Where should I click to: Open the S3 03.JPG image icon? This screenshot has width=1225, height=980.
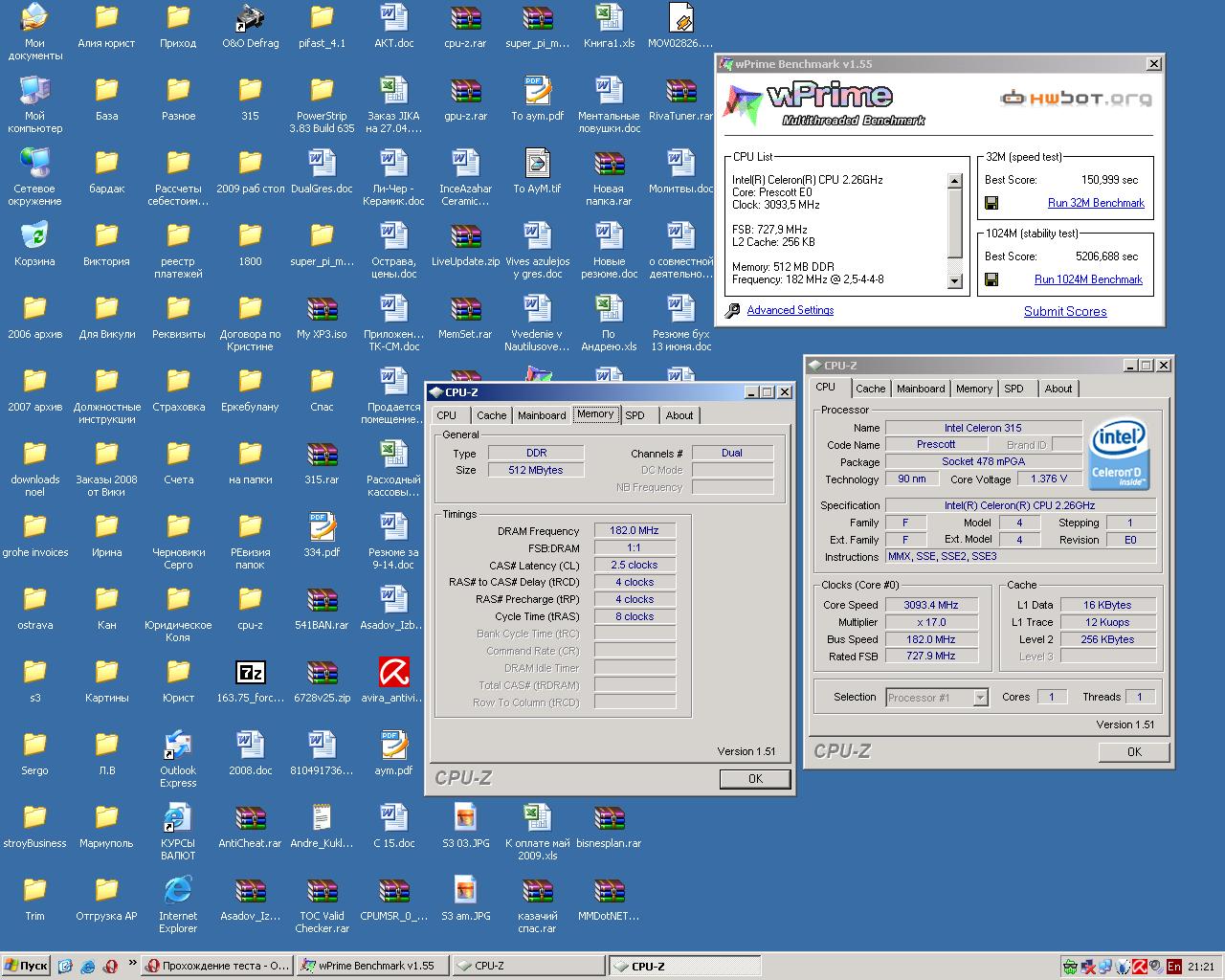(465, 818)
